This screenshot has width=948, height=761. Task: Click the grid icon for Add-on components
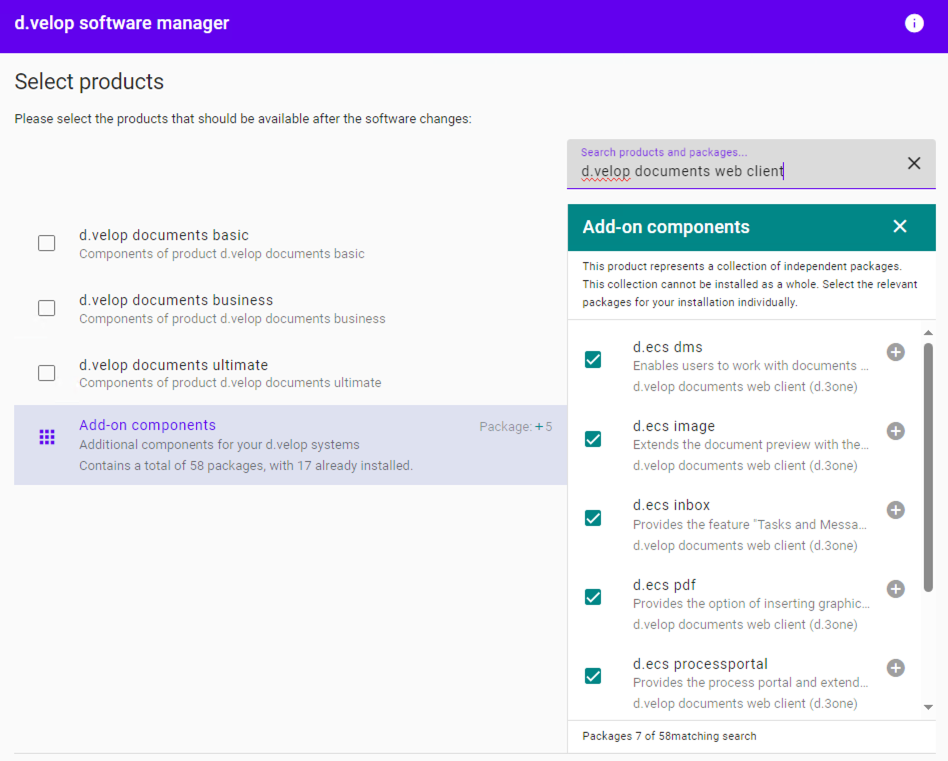47,437
